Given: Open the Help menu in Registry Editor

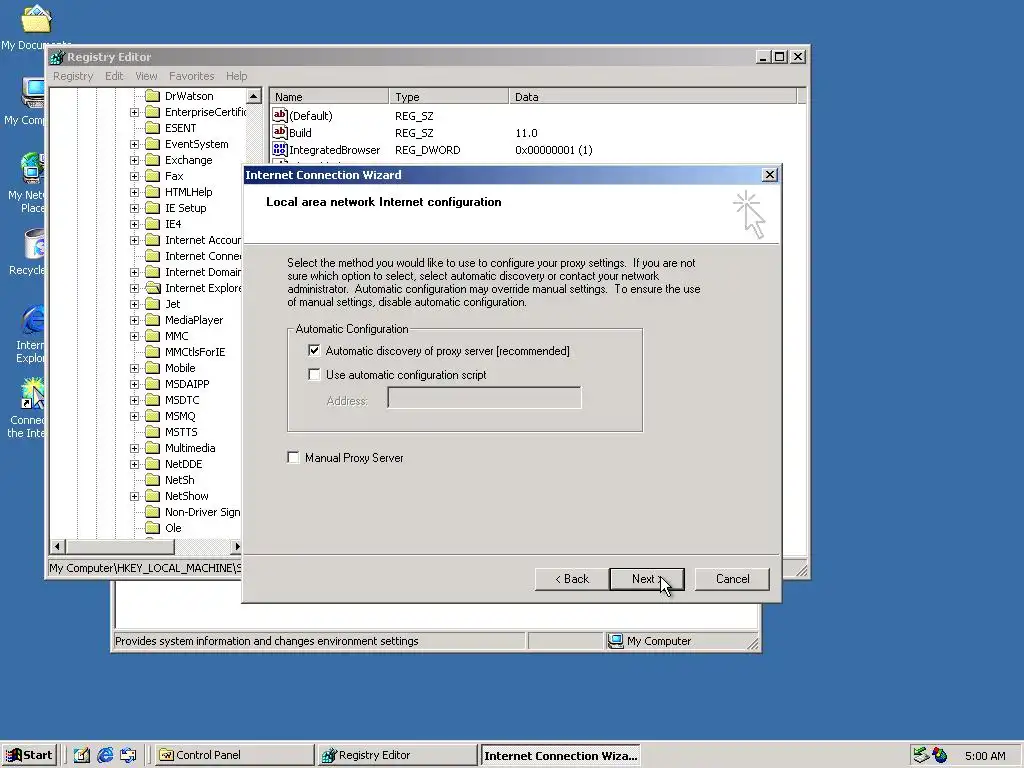Looking at the screenshot, I should (236, 76).
